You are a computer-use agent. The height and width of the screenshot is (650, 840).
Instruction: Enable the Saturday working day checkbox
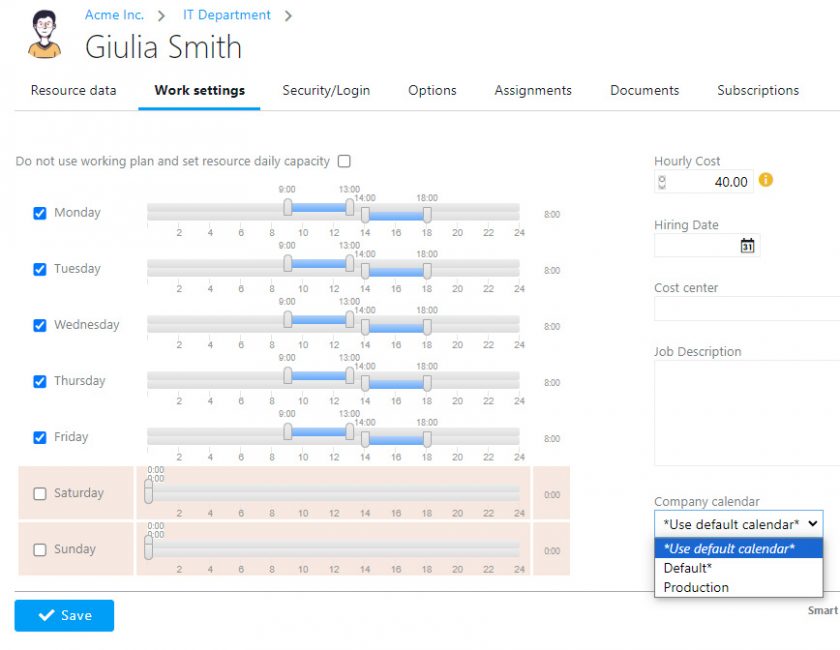tap(40, 492)
